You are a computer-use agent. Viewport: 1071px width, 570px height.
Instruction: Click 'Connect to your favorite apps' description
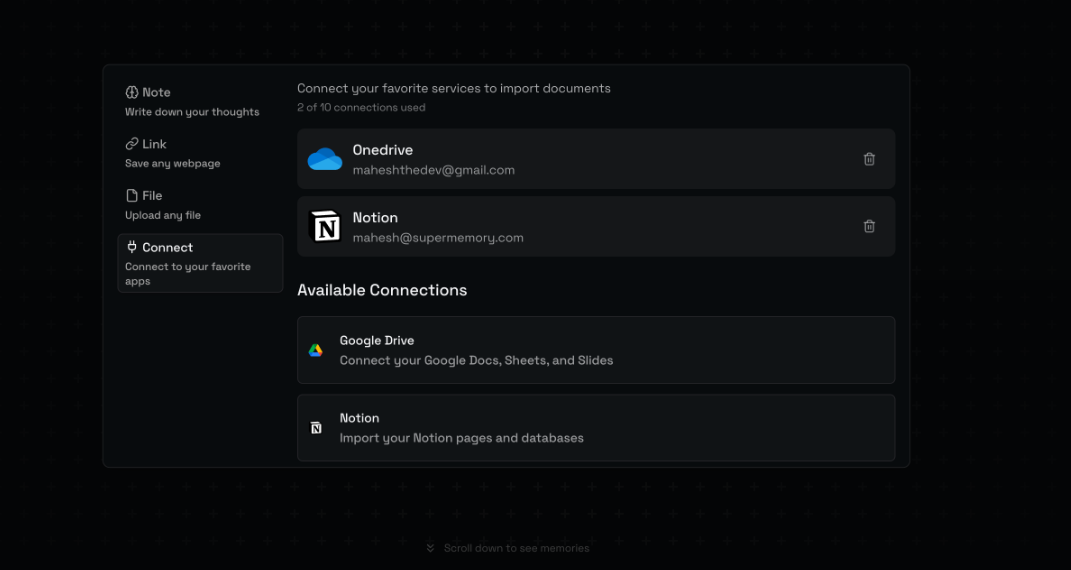click(x=188, y=274)
